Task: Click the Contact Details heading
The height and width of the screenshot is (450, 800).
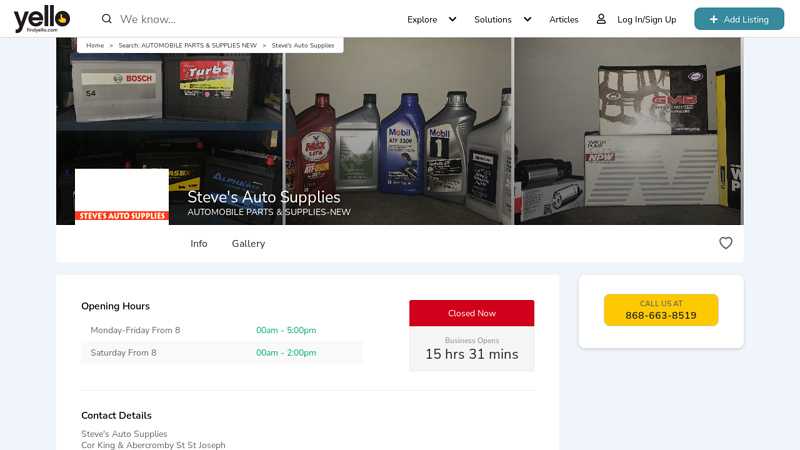Action: coord(116,415)
